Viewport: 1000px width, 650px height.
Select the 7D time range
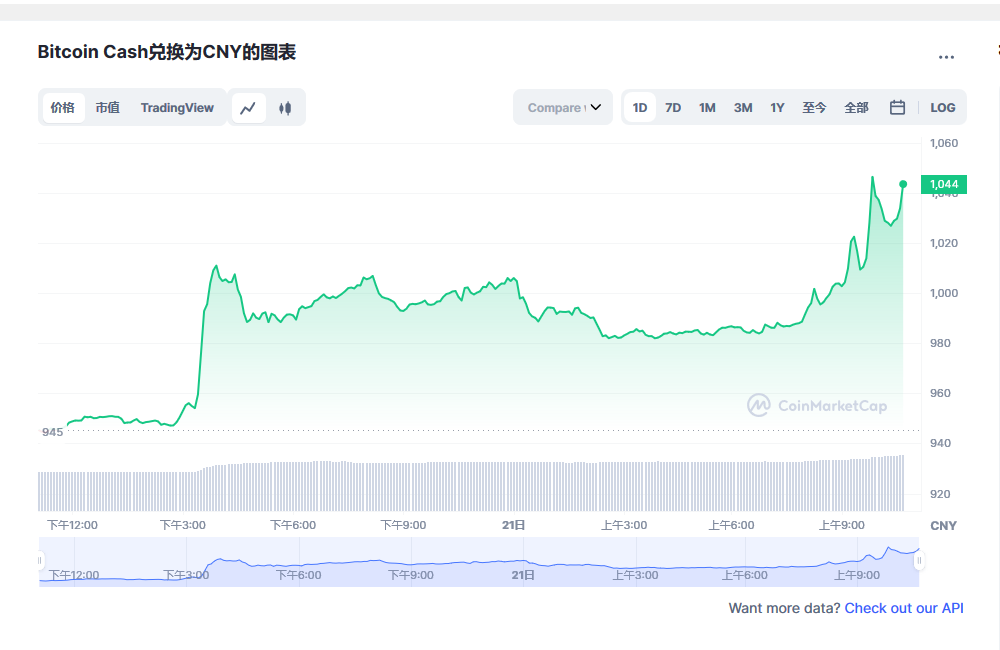click(x=673, y=108)
